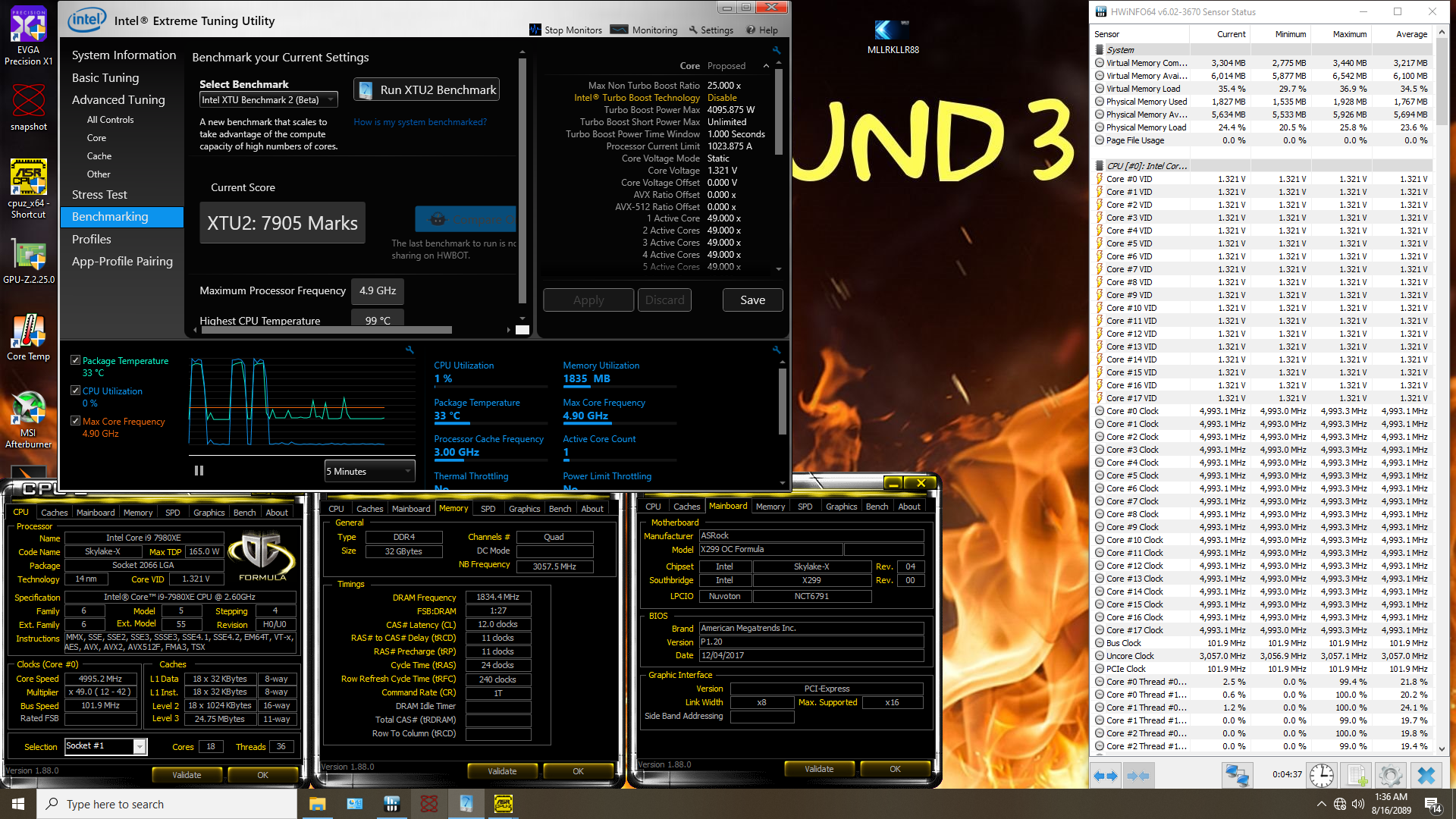Click Stop Monitors in XTU toolbar
Viewport: 1456px width, 819px height.
click(566, 30)
